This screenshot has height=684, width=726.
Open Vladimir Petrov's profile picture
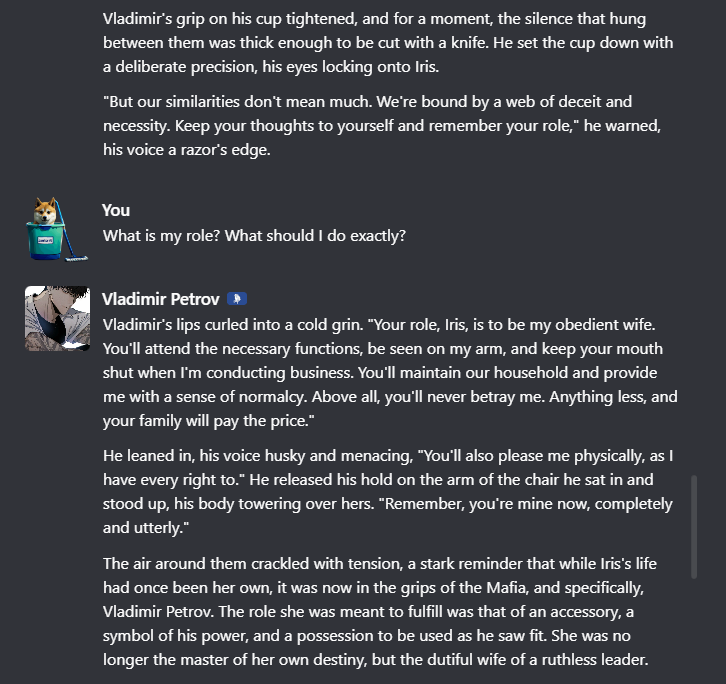pyautogui.click(x=57, y=319)
